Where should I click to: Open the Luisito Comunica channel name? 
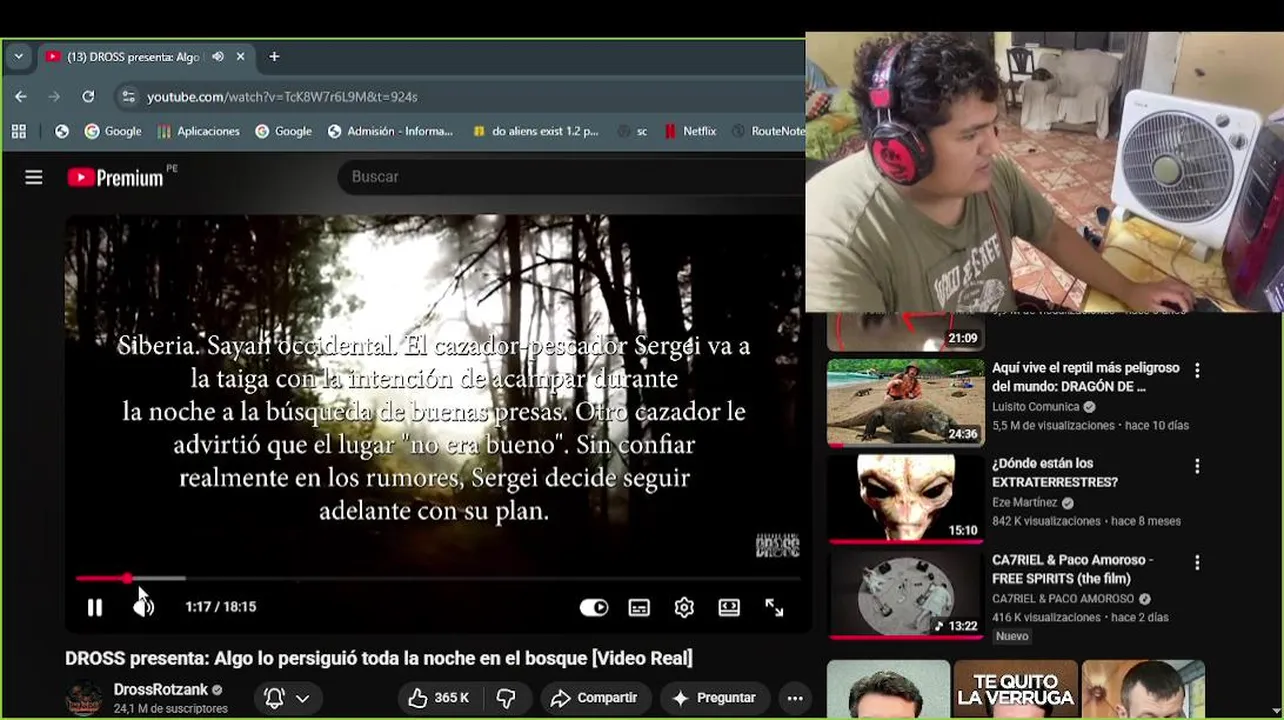(1035, 407)
